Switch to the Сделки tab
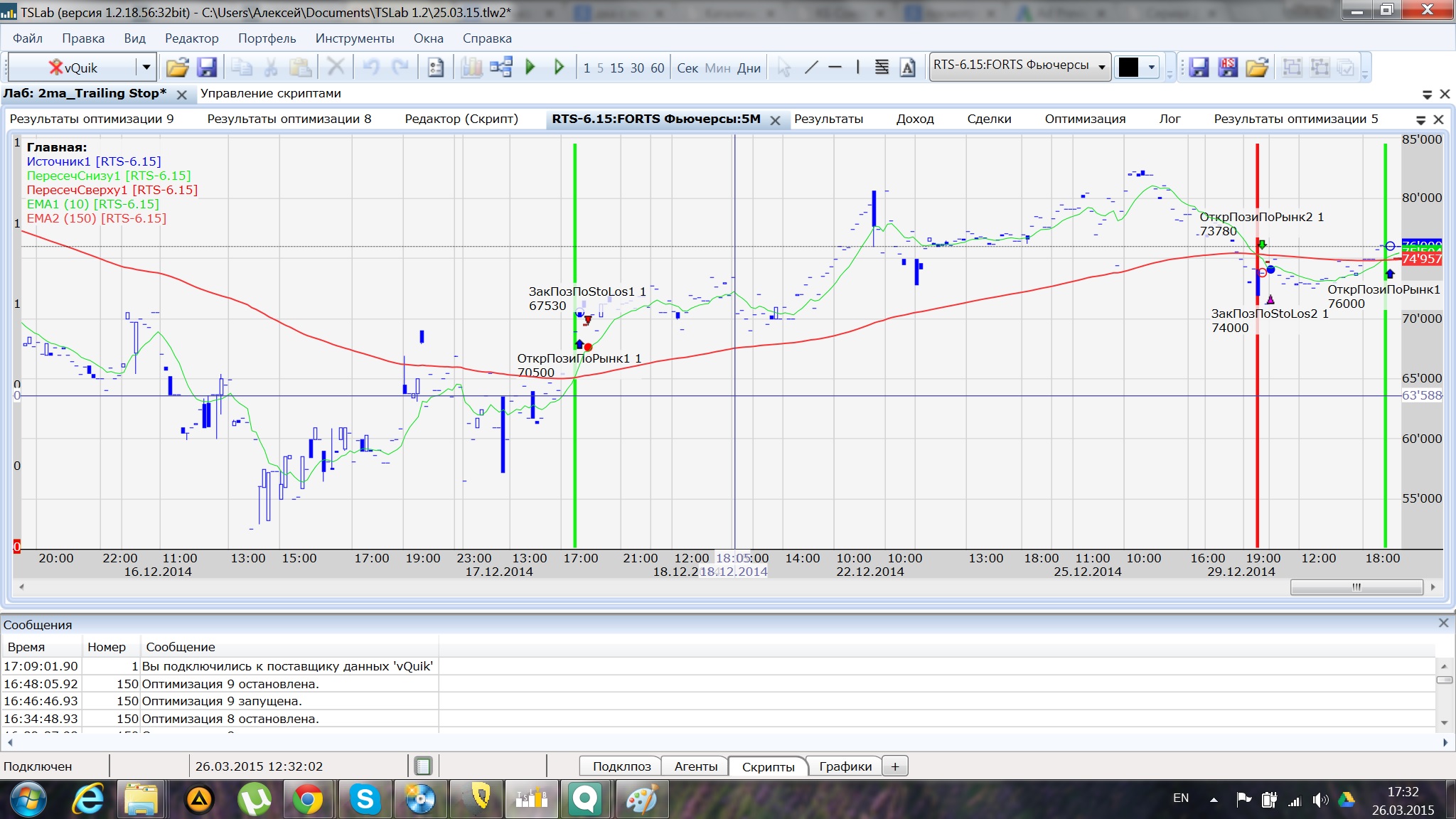Screen dimensions: 1456x819 pos(988,119)
